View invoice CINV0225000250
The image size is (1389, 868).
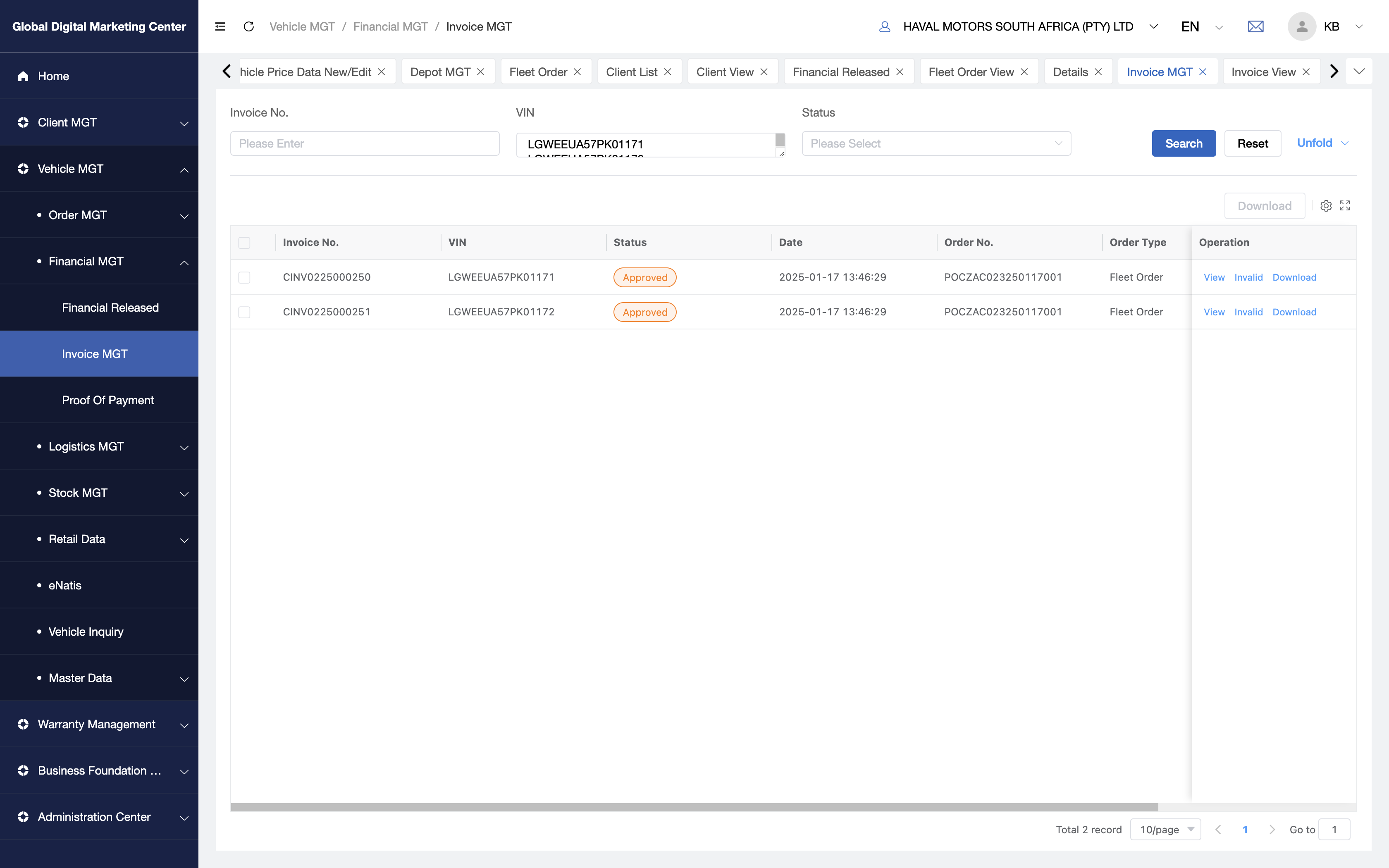[x=1214, y=277]
